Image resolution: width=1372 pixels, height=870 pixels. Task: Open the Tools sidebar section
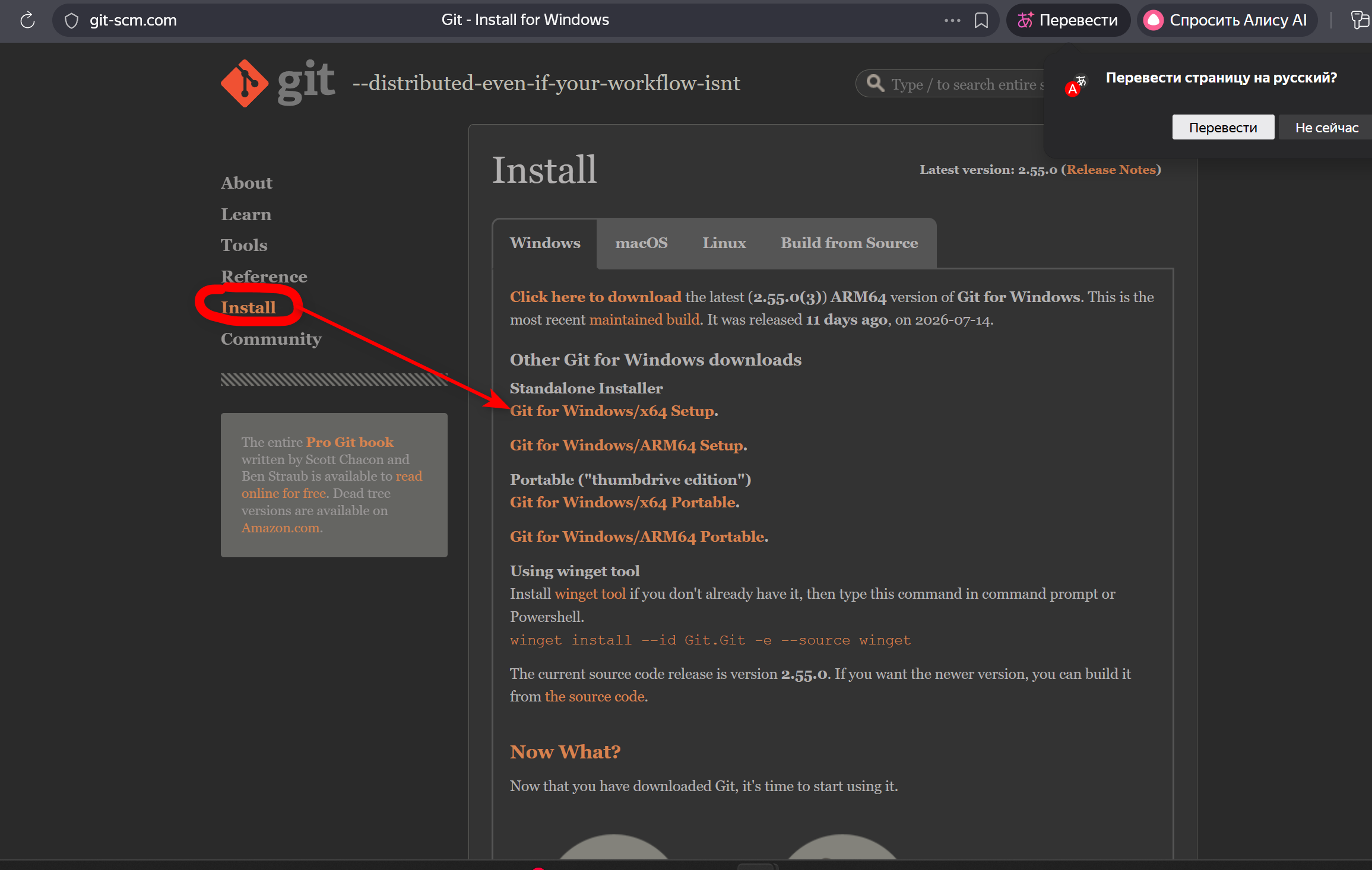[244, 245]
